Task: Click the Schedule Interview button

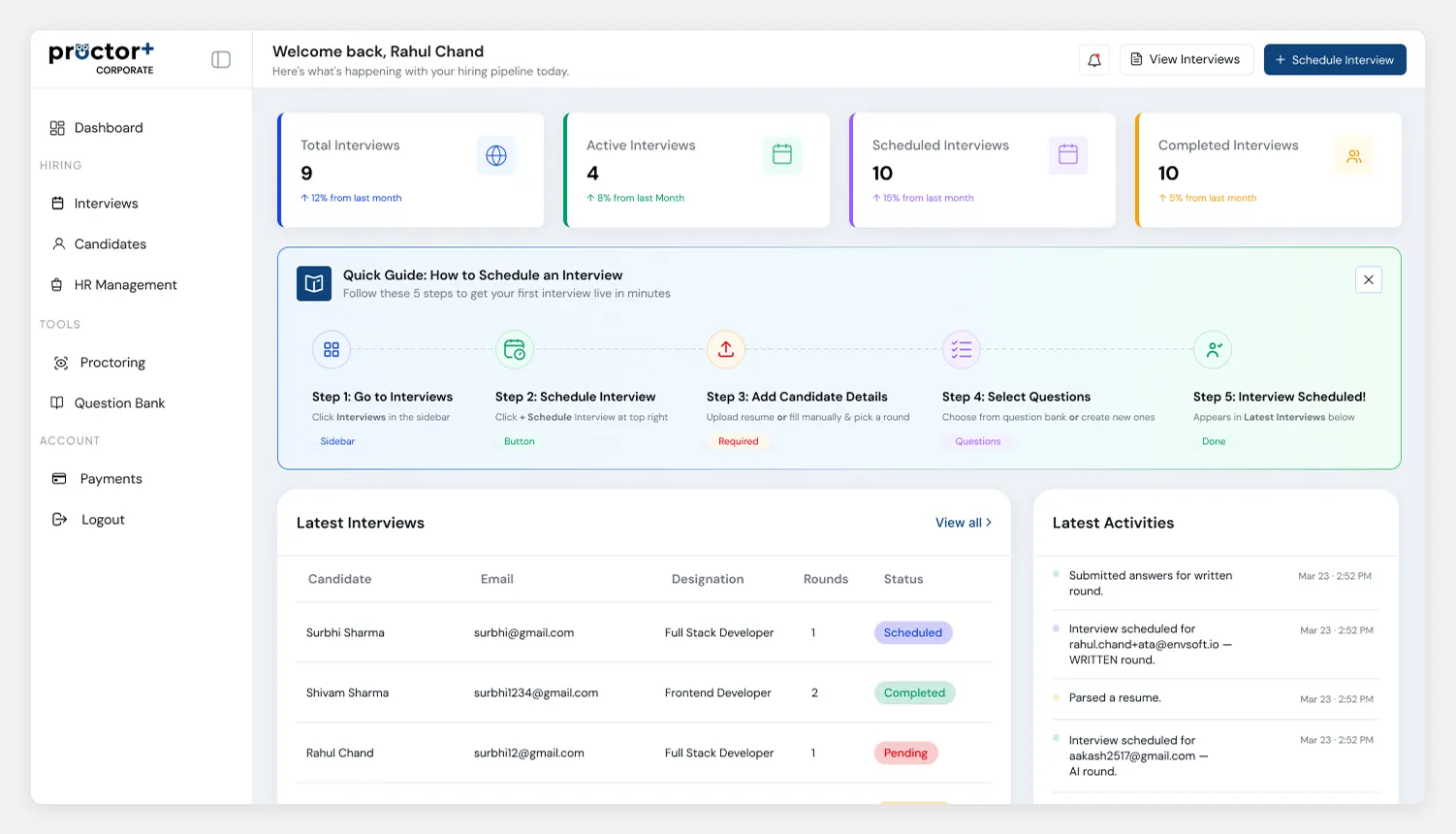Action: pyautogui.click(x=1335, y=59)
